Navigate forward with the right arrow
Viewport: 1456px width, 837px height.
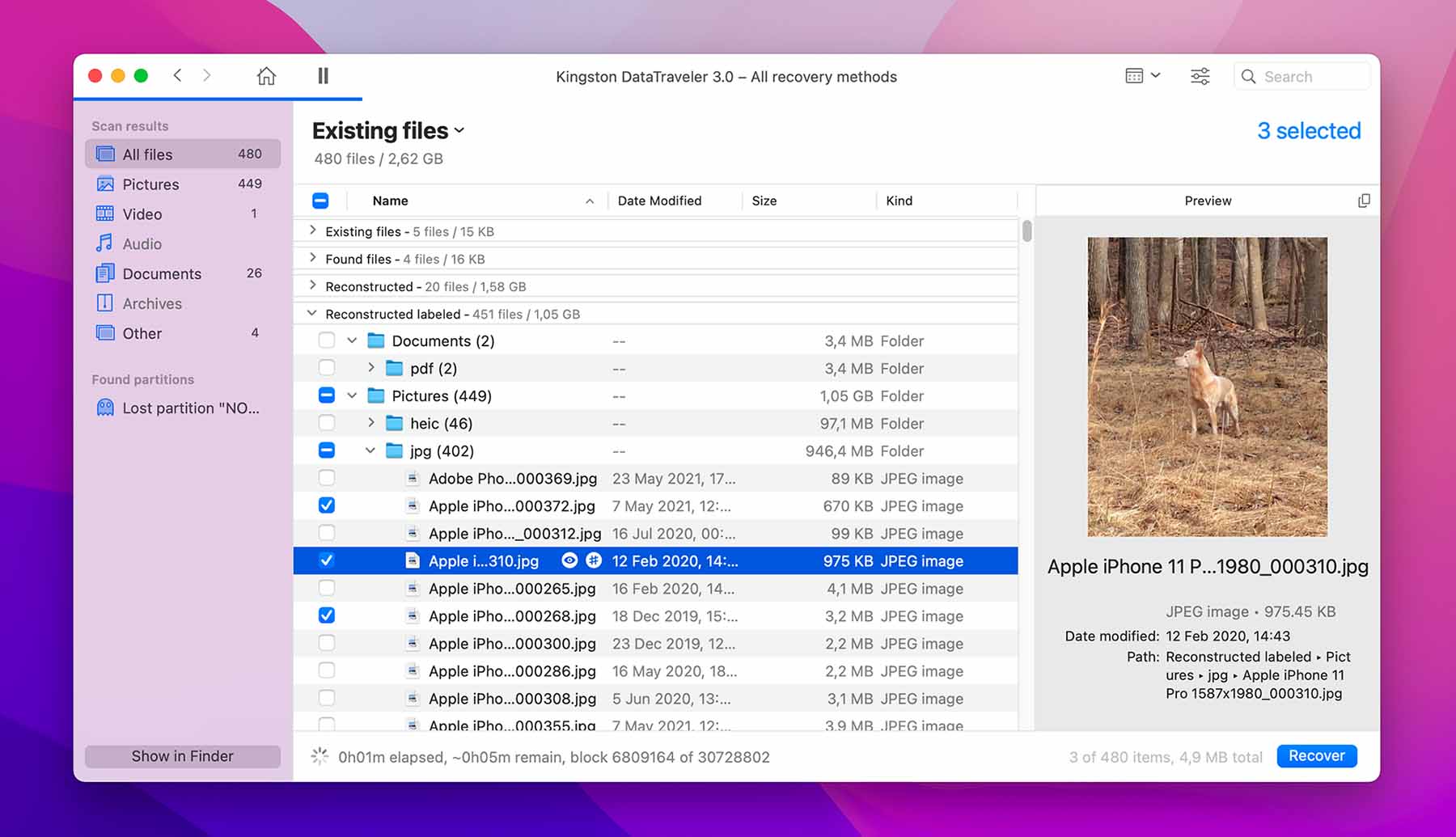207,76
